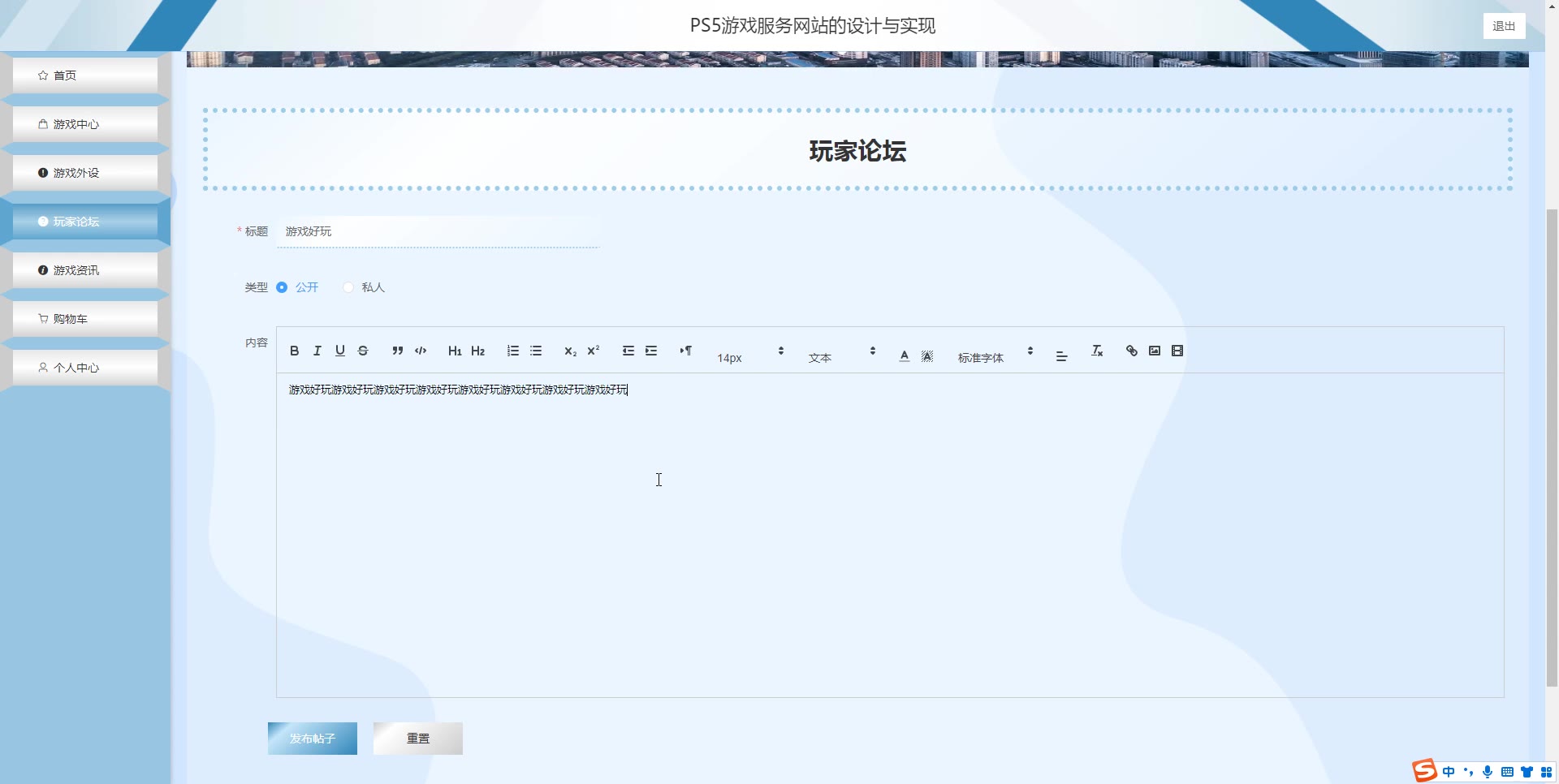Viewport: 1559px width, 784px height.
Task: Insert an image in the editor
Action: [x=1155, y=351]
